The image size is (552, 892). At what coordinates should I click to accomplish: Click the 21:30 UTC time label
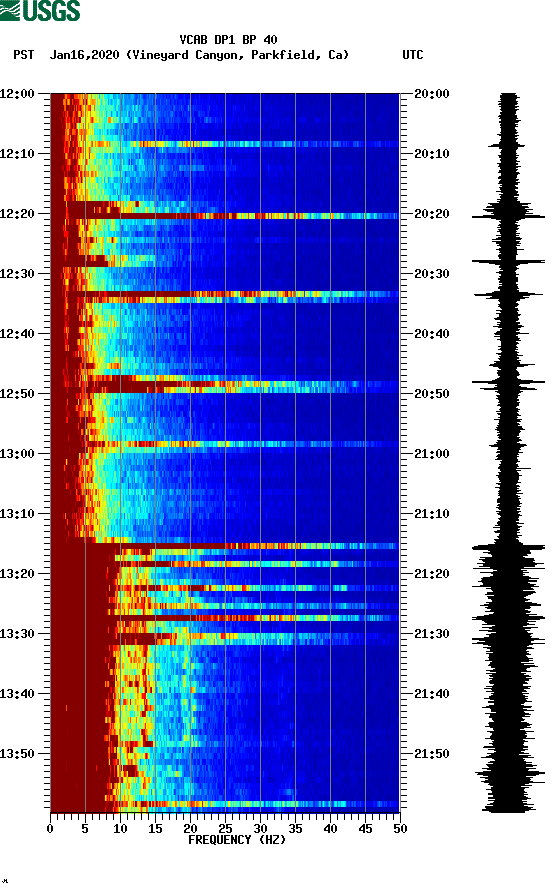click(x=431, y=634)
